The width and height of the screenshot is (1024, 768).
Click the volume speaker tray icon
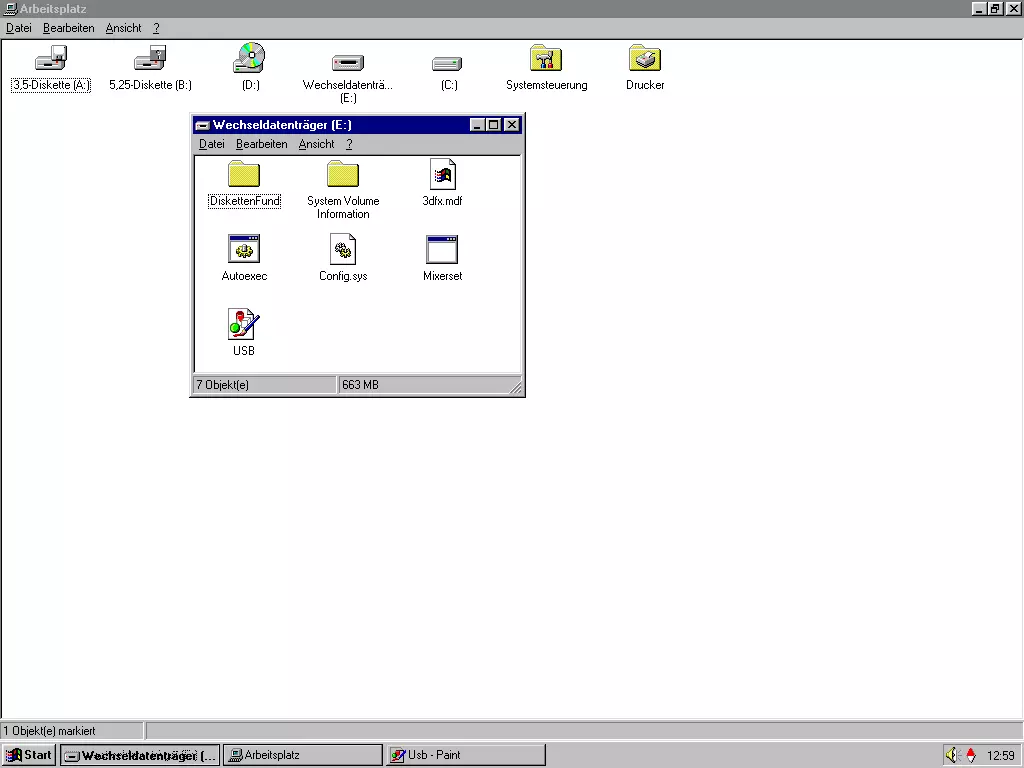point(952,755)
